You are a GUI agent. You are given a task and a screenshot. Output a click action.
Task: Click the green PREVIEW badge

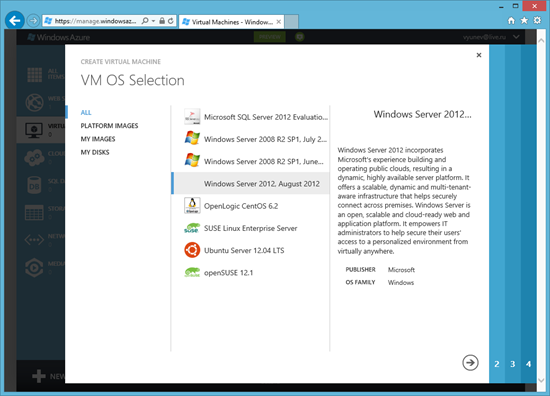click(270, 37)
